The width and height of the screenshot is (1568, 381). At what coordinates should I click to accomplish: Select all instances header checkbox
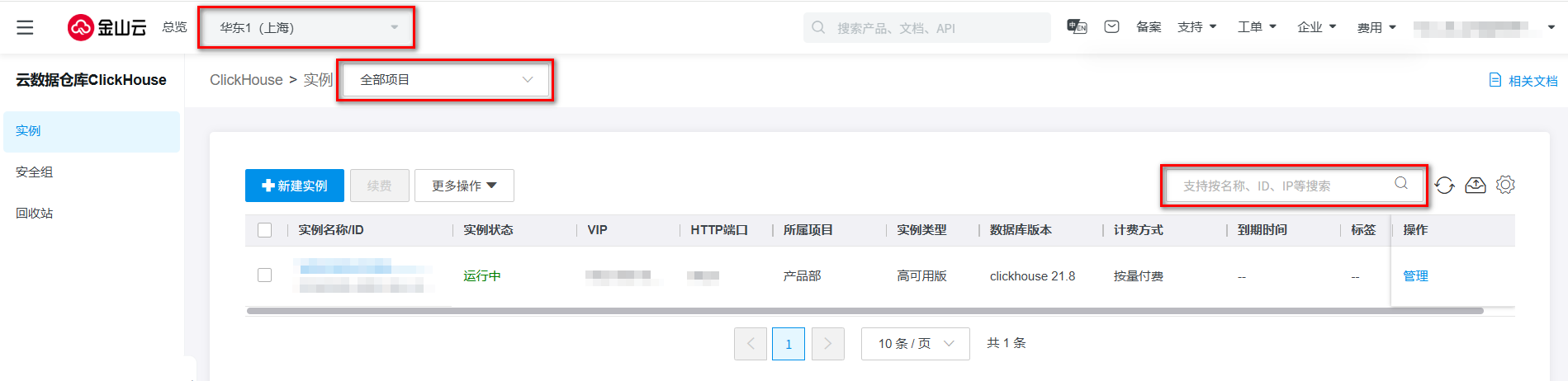pos(265,230)
